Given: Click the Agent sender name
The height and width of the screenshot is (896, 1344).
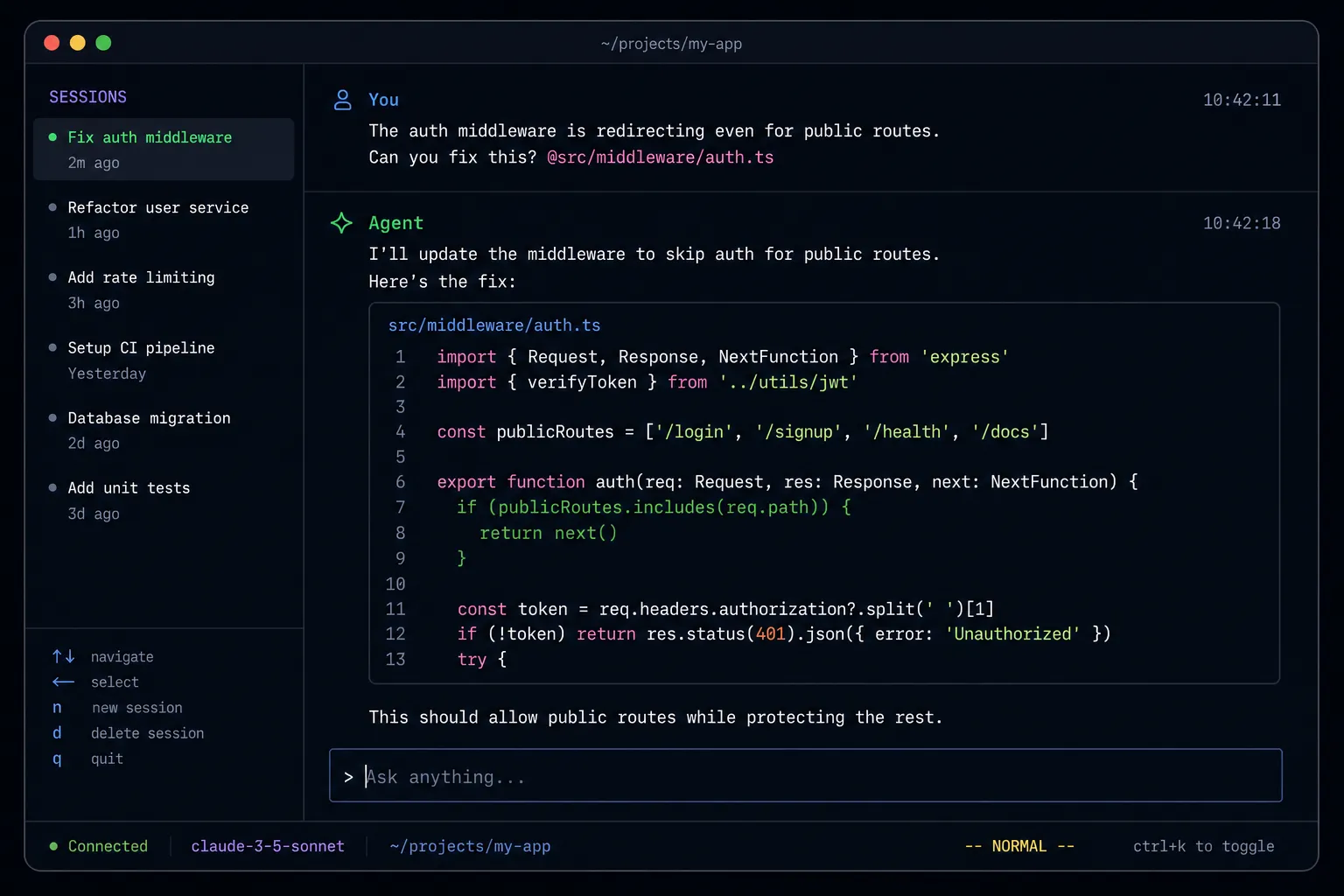Looking at the screenshot, I should [395, 223].
